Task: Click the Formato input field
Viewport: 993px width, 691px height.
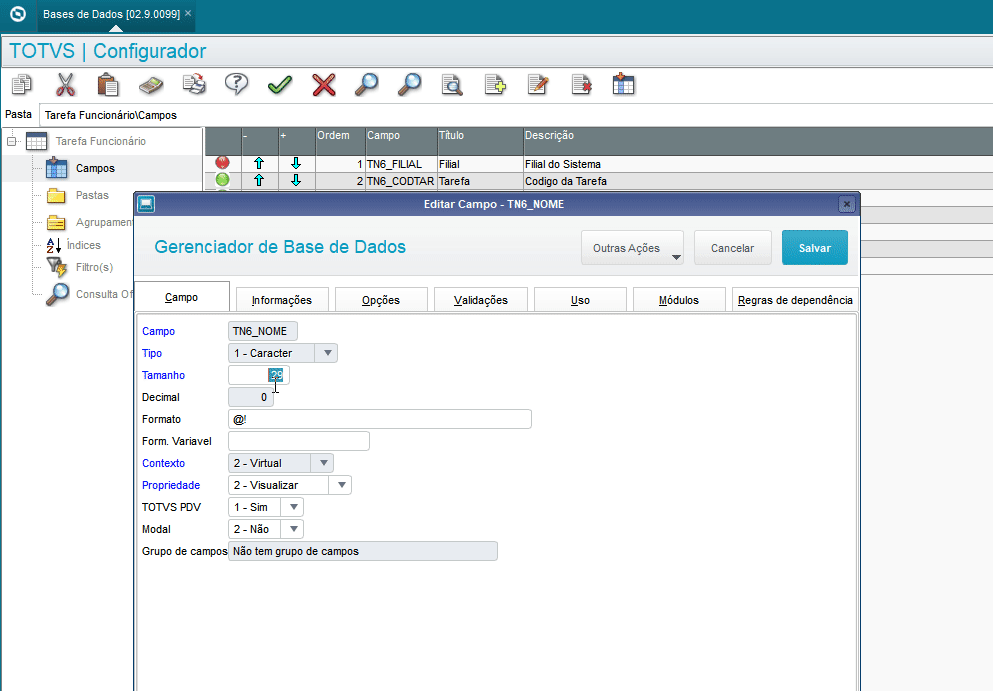Action: tap(379, 419)
